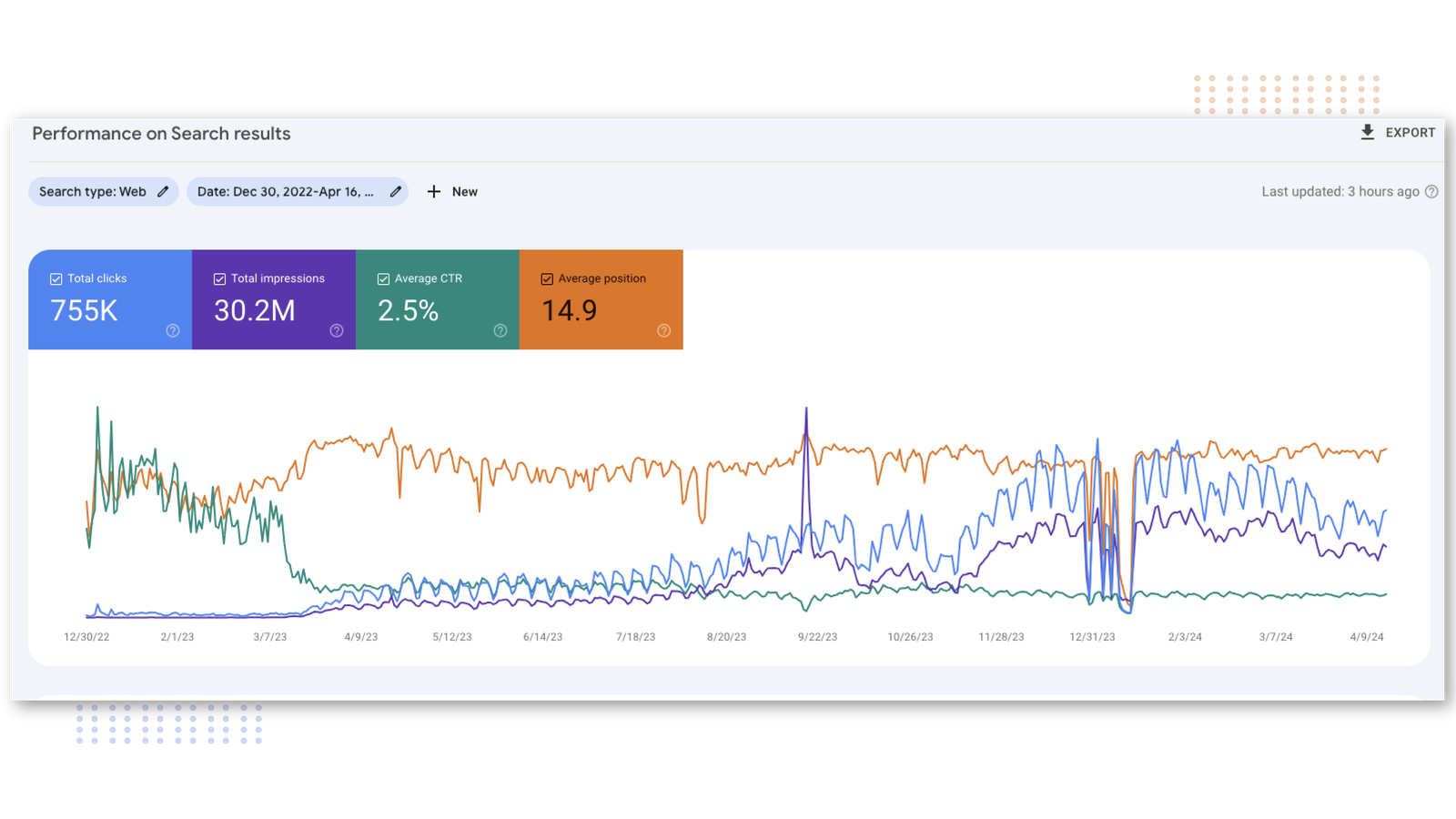Image resolution: width=1456 pixels, height=819 pixels.
Task: Click the 9/22/23 date on chart axis
Action: [x=817, y=637]
